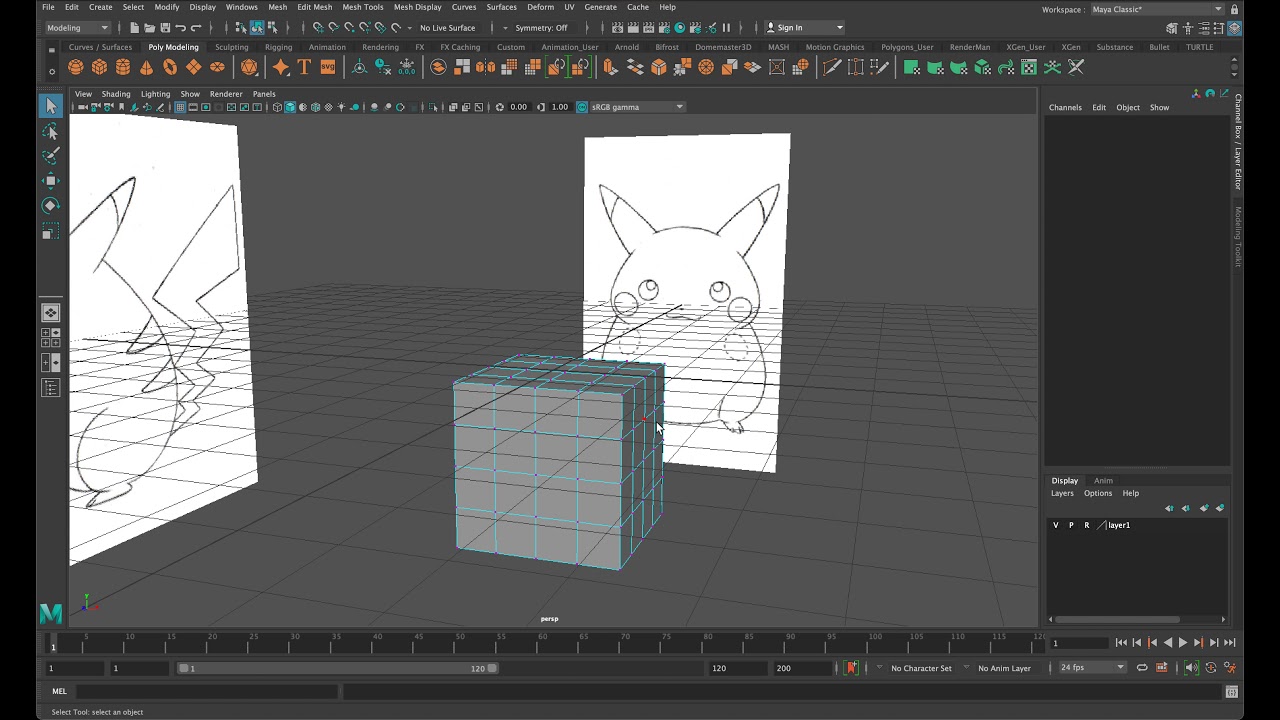Screen dimensions: 1280x720
Task: Activate the Rotate tool
Action: (x=50, y=205)
